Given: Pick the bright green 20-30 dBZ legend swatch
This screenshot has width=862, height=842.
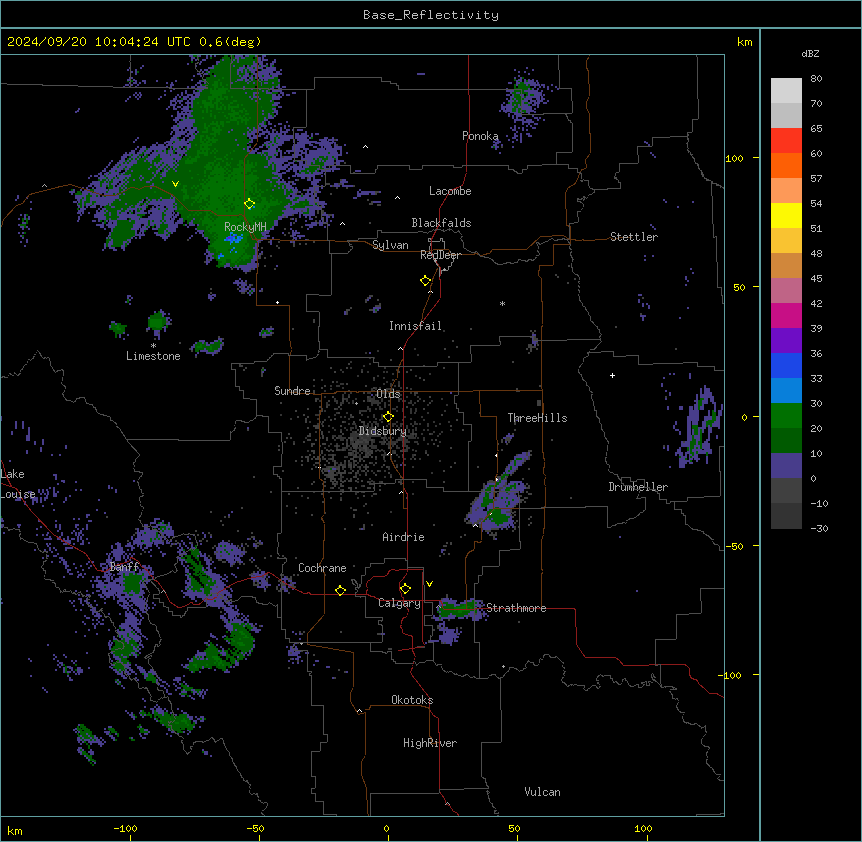Looking at the screenshot, I should point(786,416).
